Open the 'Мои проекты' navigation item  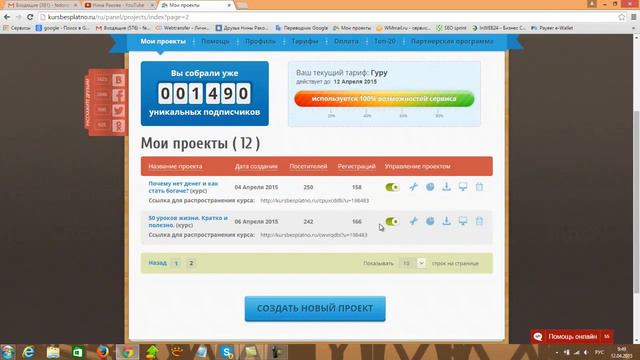pos(163,41)
